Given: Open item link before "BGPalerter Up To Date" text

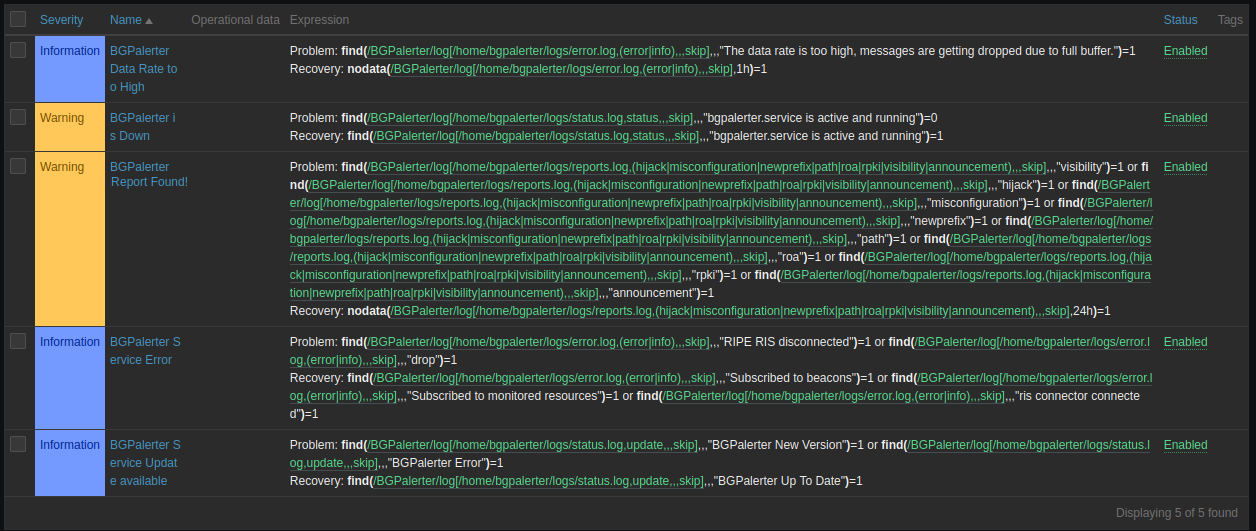Looking at the screenshot, I should point(539,481).
